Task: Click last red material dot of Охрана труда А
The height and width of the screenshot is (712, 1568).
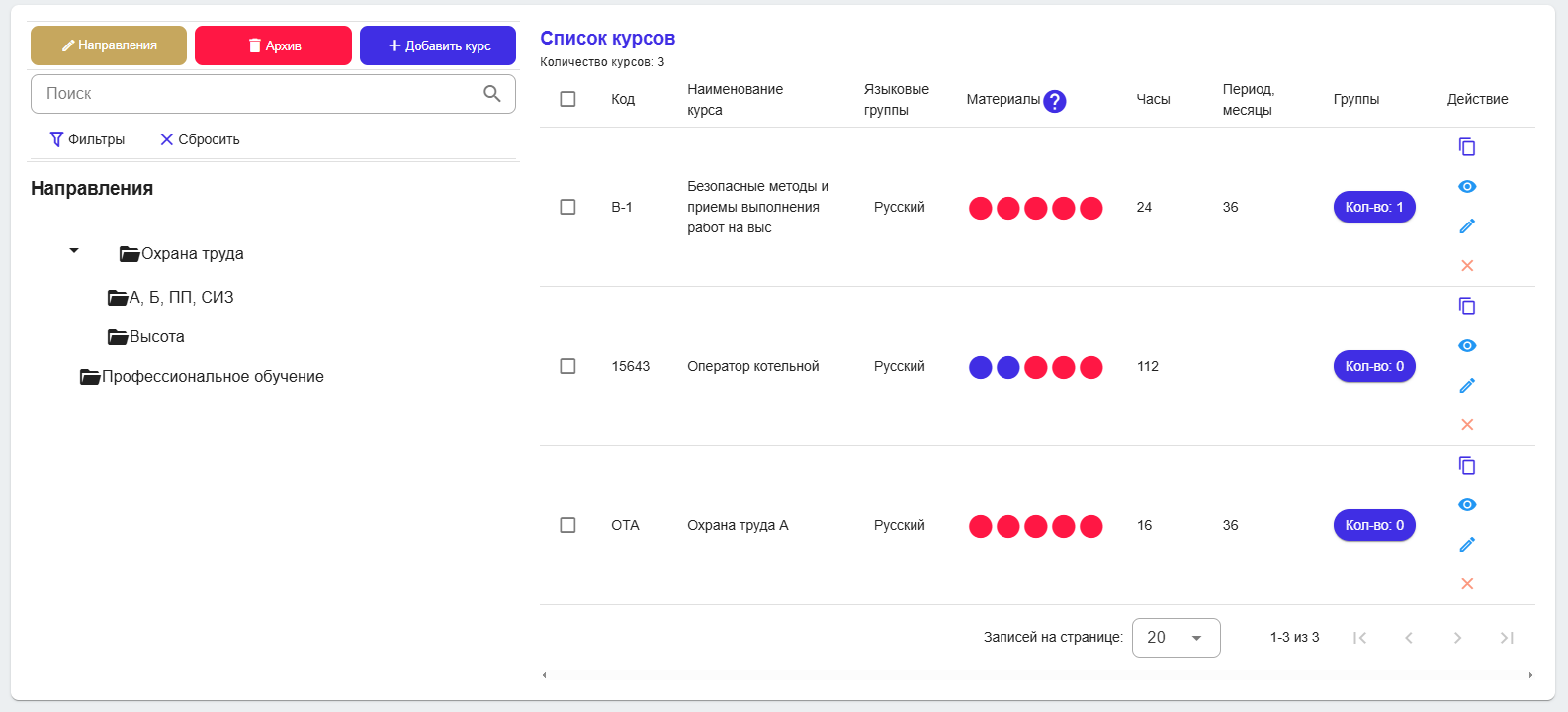Action: click(x=1091, y=526)
